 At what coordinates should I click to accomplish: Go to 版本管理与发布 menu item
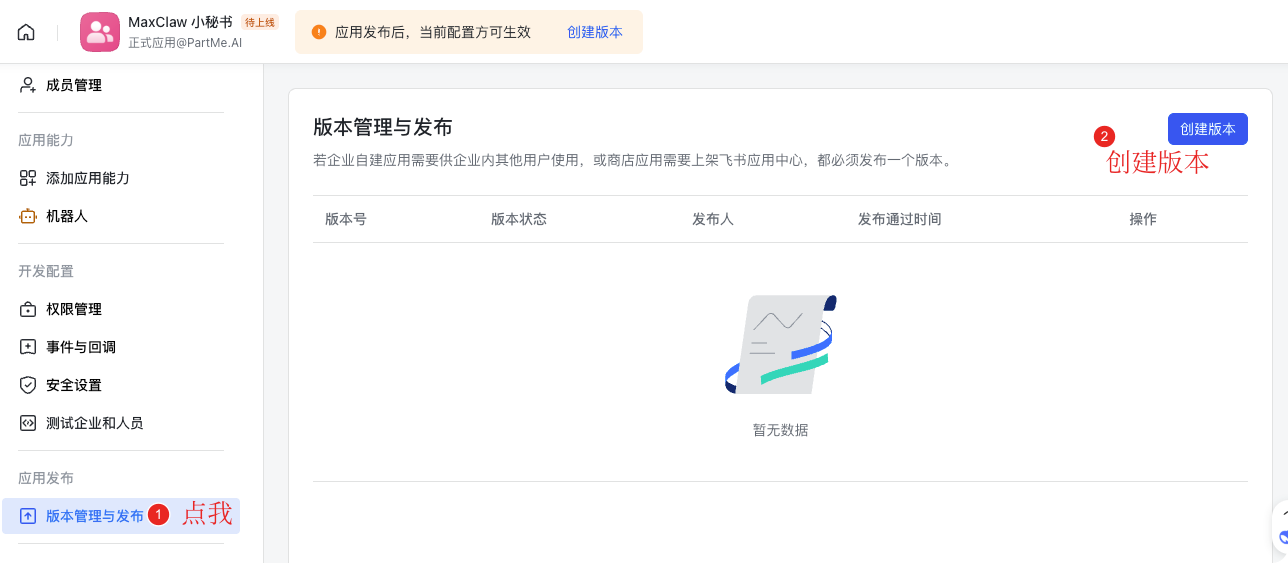click(x=95, y=516)
